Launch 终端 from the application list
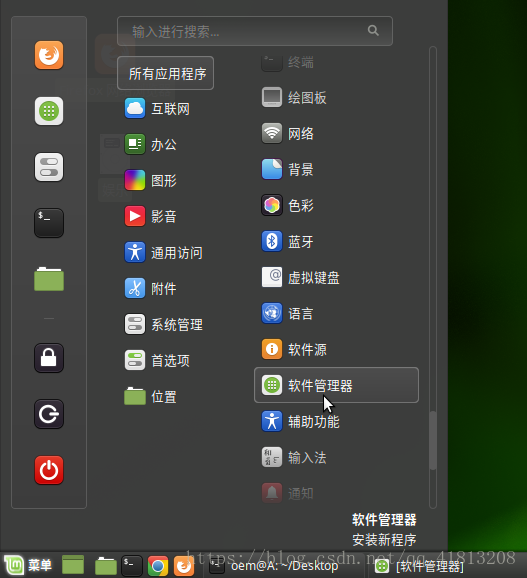 [x=288, y=62]
